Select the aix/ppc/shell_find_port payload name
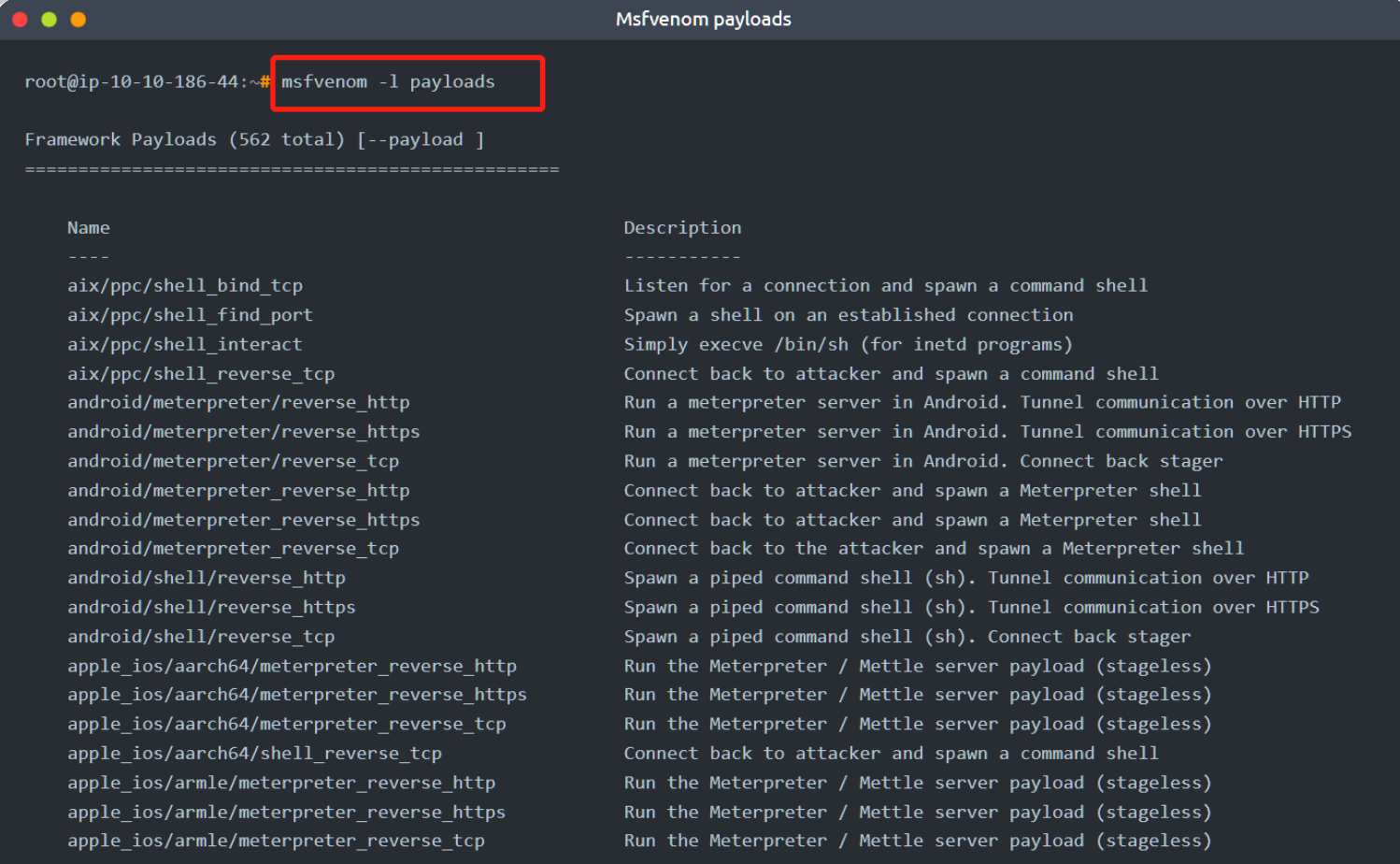The image size is (1400, 864). coord(190,315)
